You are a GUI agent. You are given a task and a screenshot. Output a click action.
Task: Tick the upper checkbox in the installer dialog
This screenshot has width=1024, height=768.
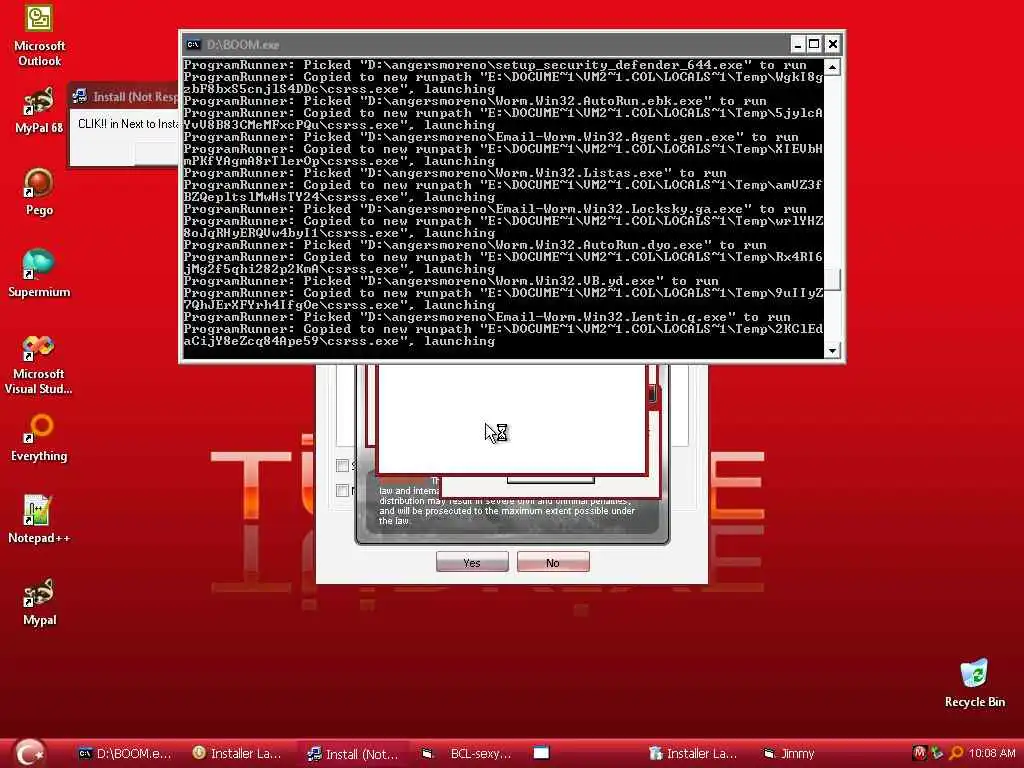[342, 465]
